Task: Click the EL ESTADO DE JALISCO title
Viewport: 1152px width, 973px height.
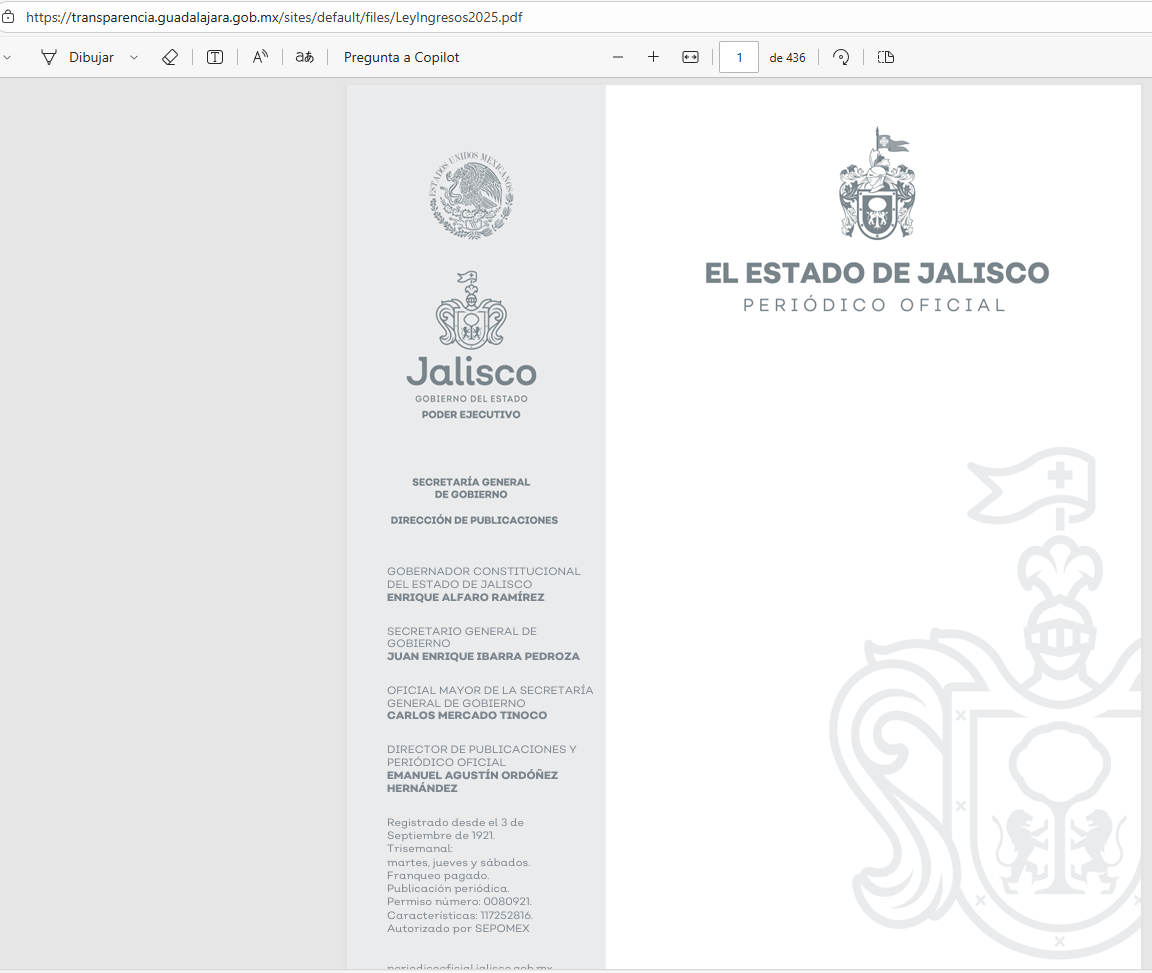Action: 876,273
